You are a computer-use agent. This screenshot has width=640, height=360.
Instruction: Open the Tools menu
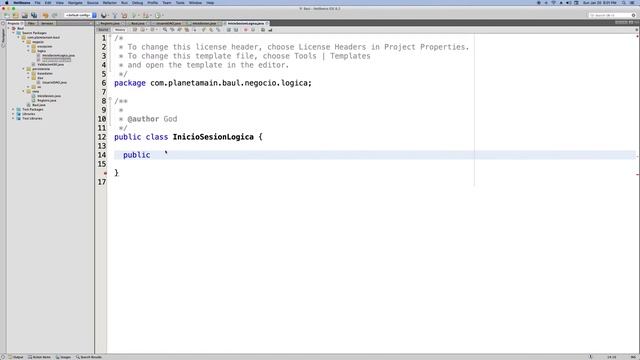click(x=180, y=3)
